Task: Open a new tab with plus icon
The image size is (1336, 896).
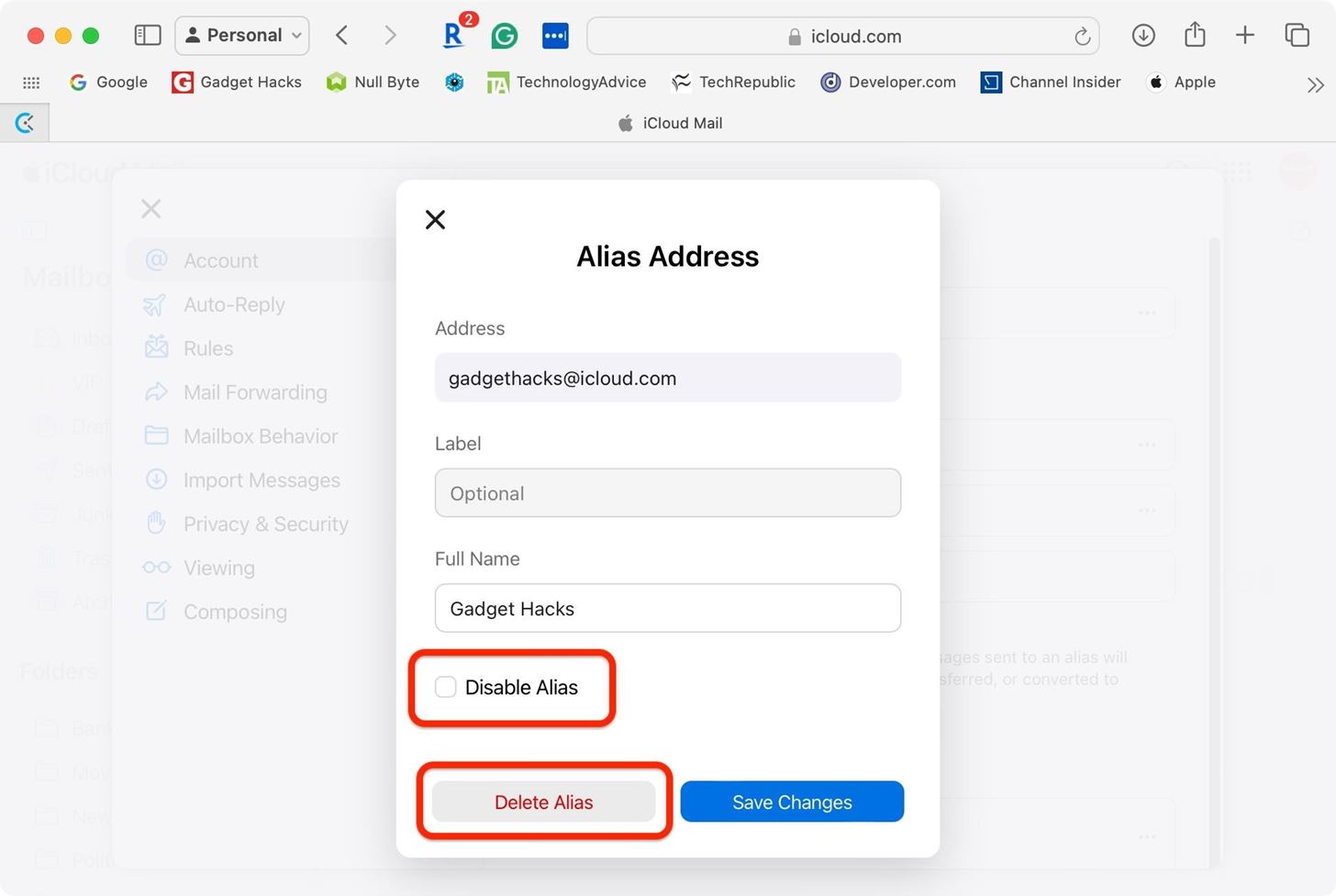Action: click(1245, 36)
